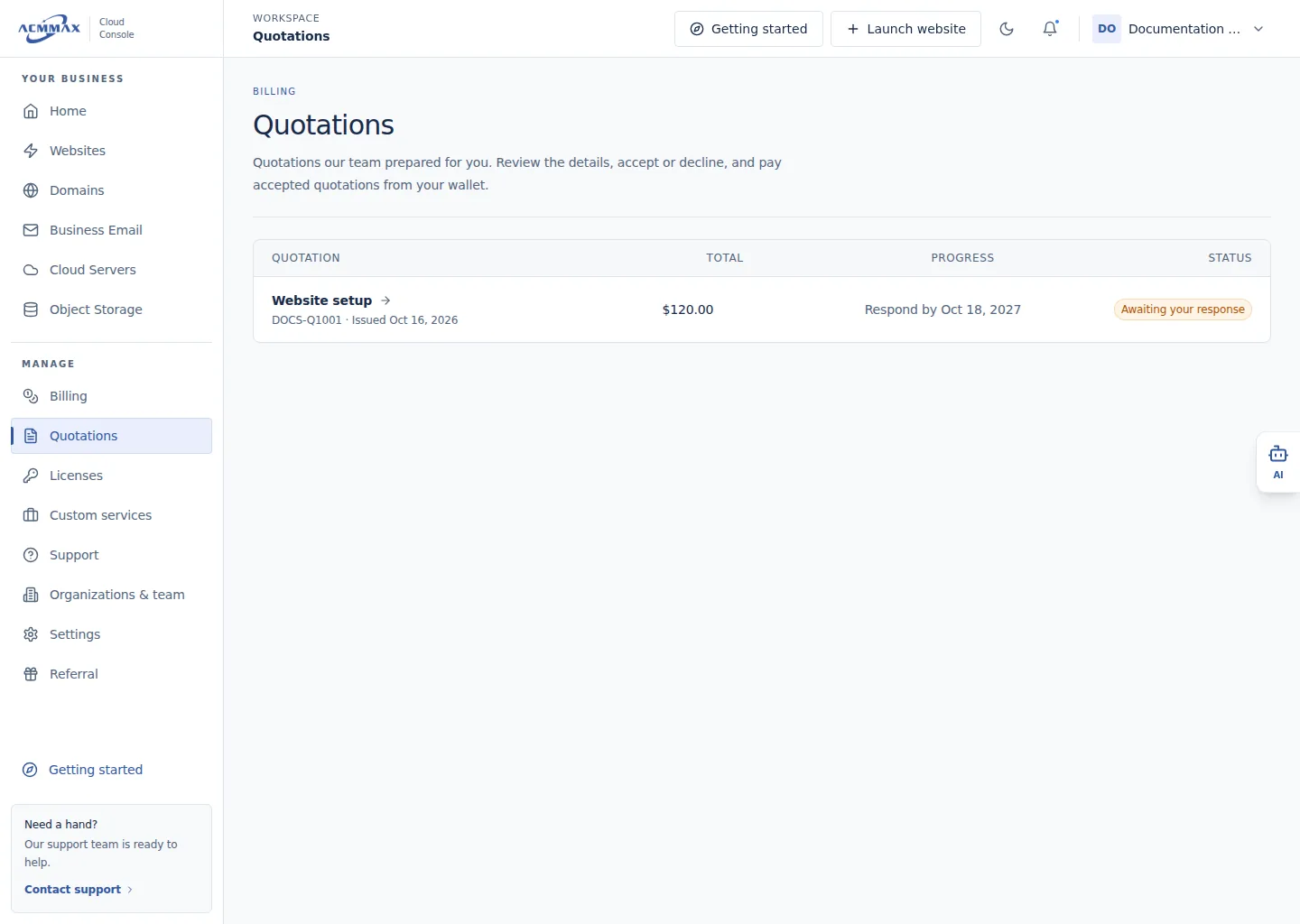Click the Home sidebar icon
The image size is (1300, 924).
coord(31,111)
